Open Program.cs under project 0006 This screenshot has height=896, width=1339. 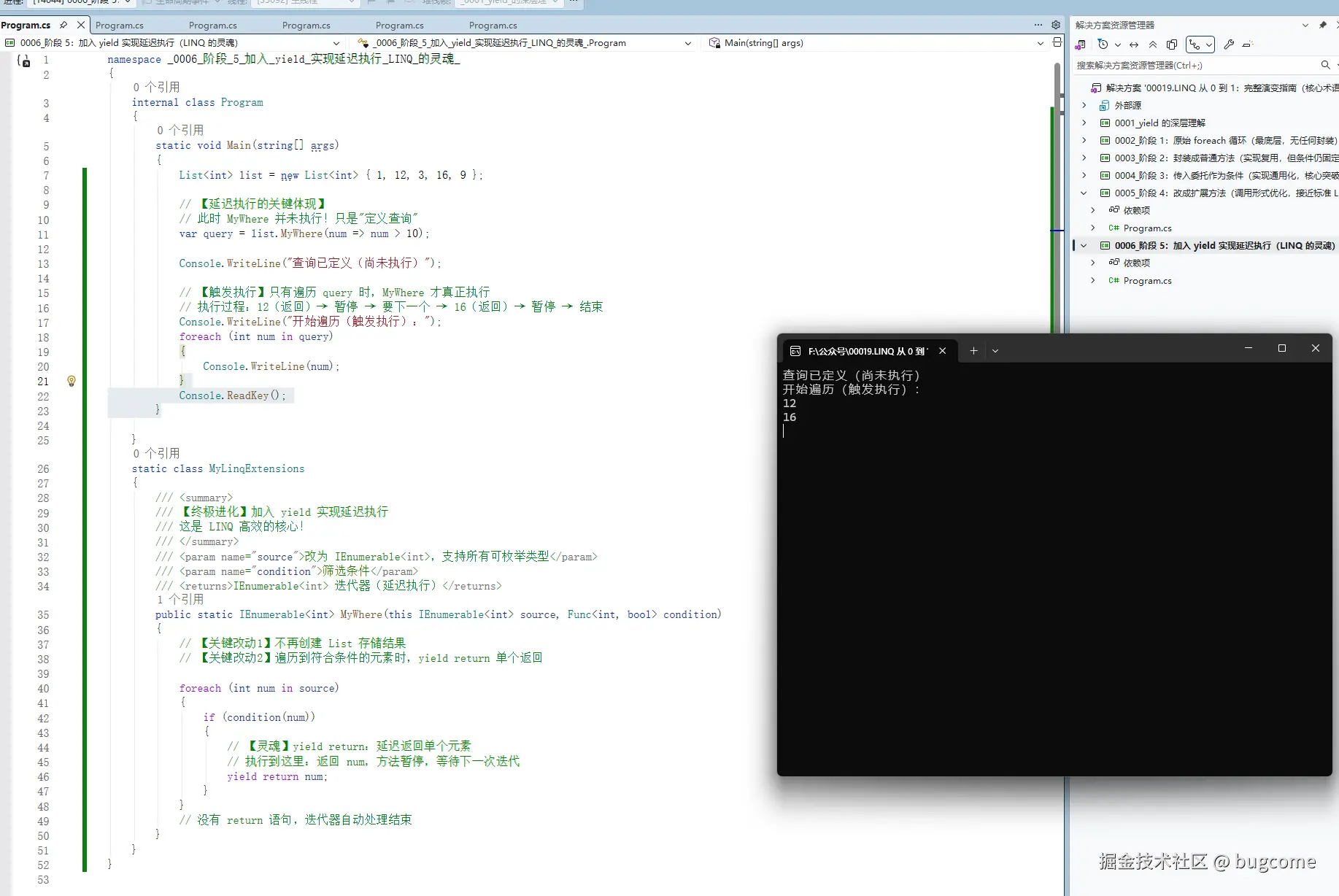pyautogui.click(x=1147, y=280)
